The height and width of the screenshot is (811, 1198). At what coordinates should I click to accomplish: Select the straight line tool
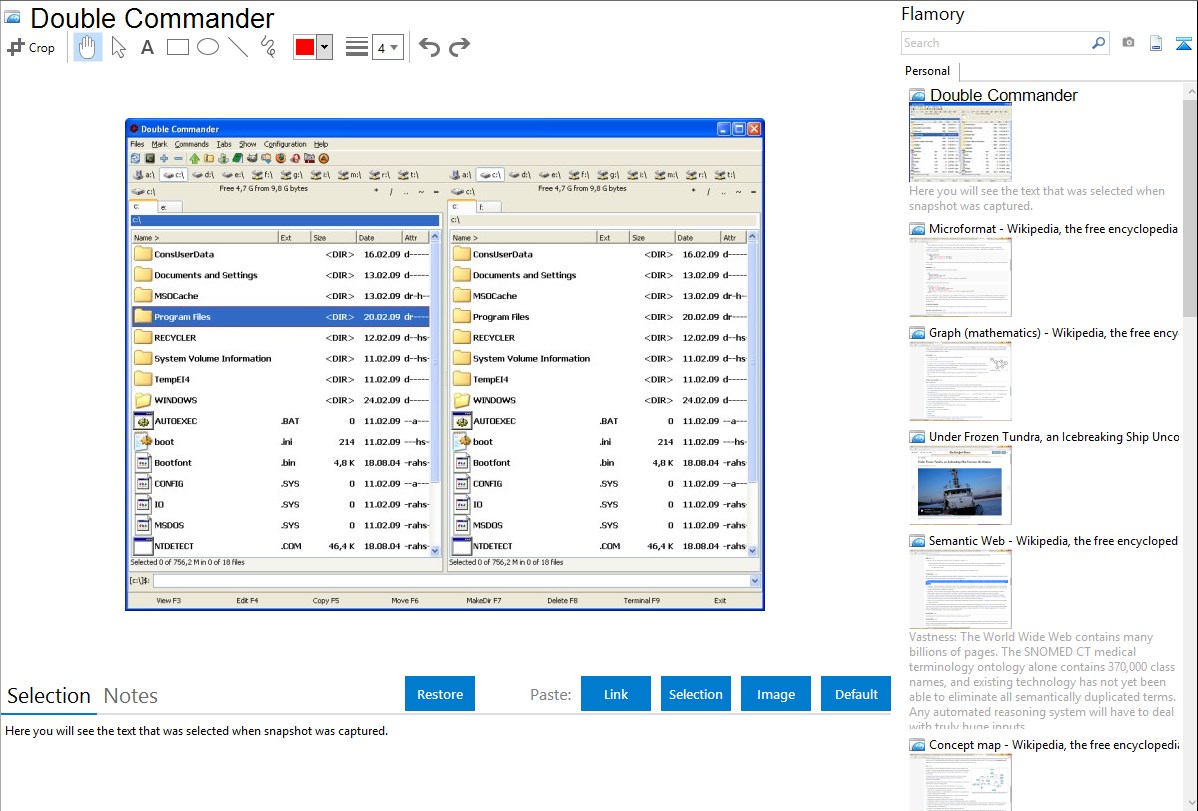[x=238, y=47]
